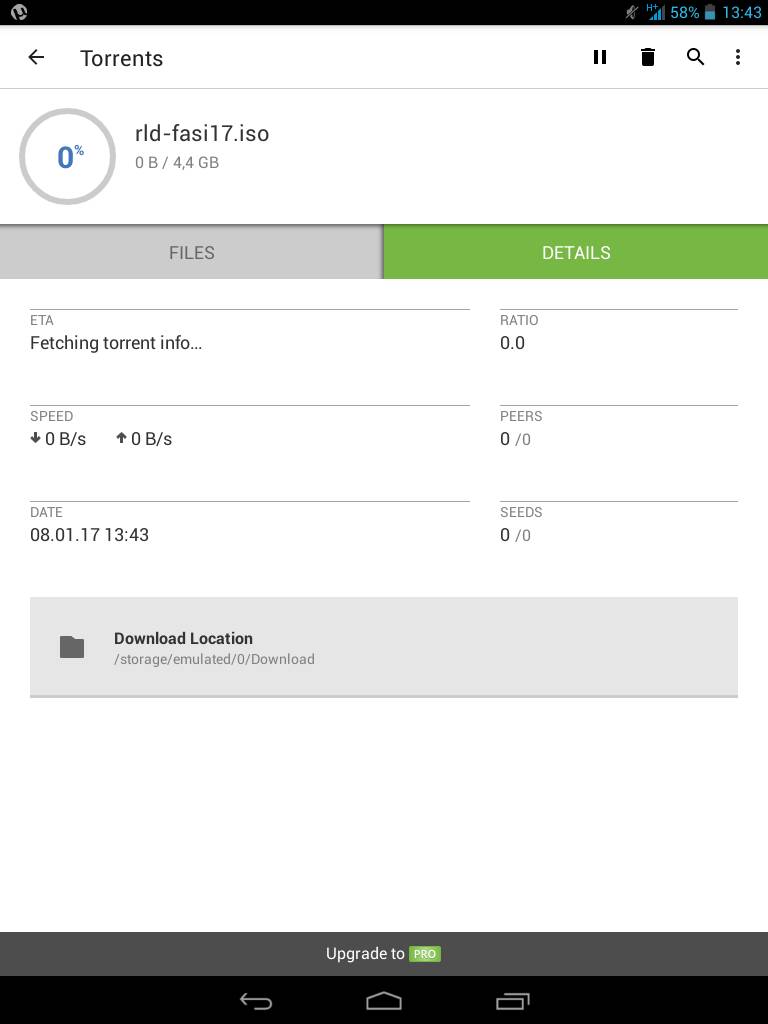Tap the upload speed arrow indicator
This screenshot has width=768, height=1024.
tap(121, 438)
